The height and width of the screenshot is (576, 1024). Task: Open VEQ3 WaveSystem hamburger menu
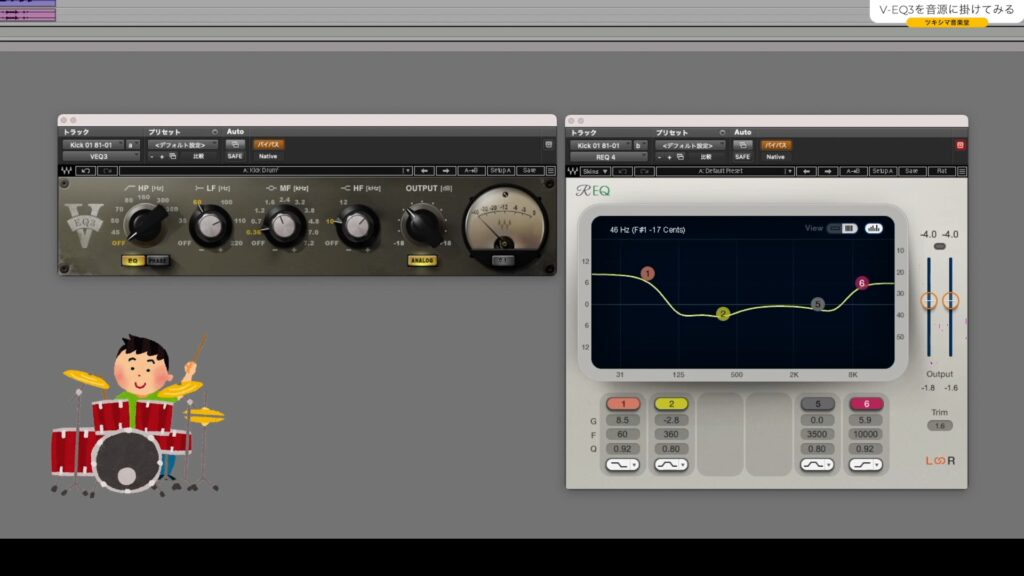(551, 170)
